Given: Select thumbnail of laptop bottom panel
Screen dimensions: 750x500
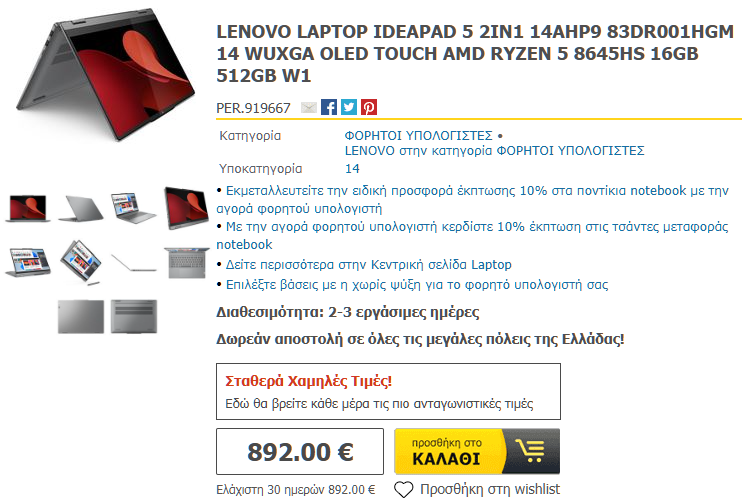Looking at the screenshot, I should [x=134, y=316].
